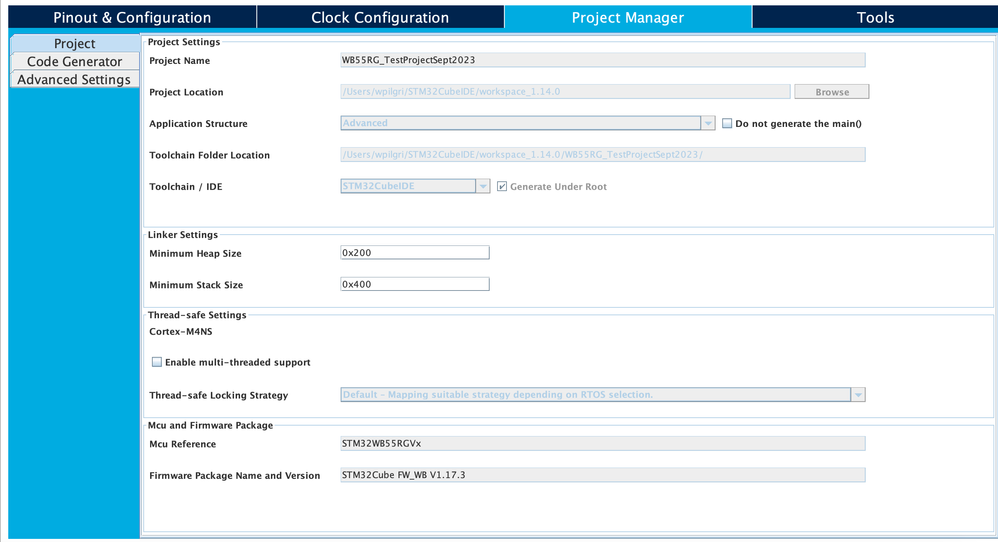998x542 pixels.
Task: Open the Thread-safe Locking Strategy dropdown
Action: point(603,394)
